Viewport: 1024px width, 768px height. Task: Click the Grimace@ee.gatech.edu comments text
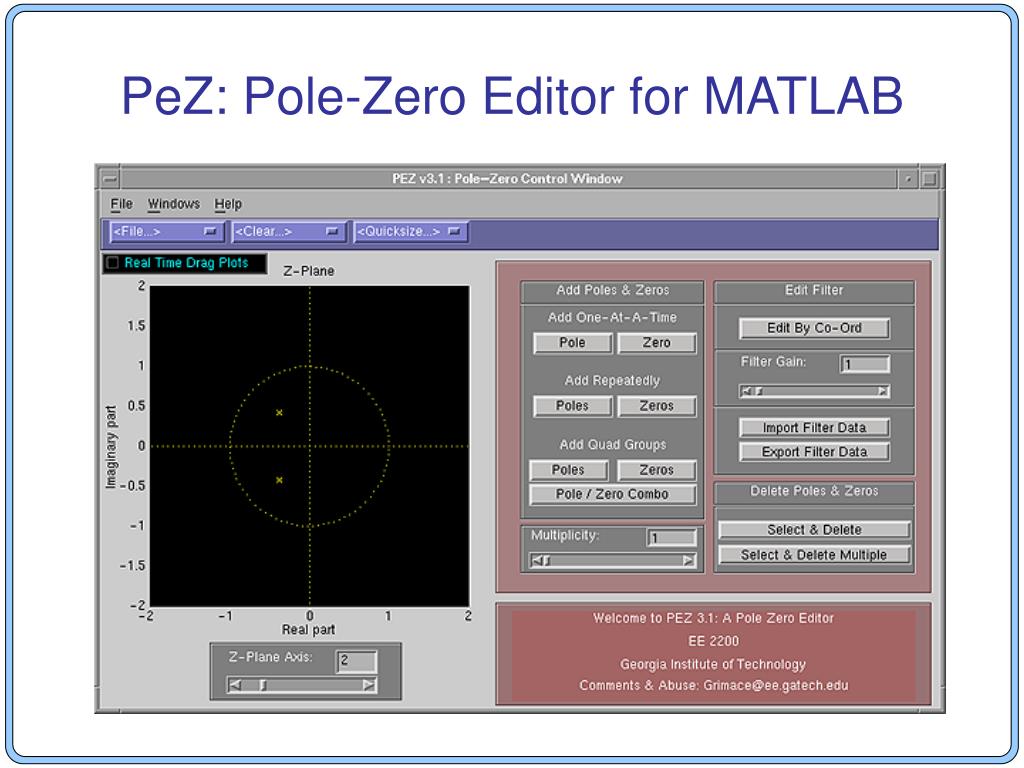click(713, 686)
